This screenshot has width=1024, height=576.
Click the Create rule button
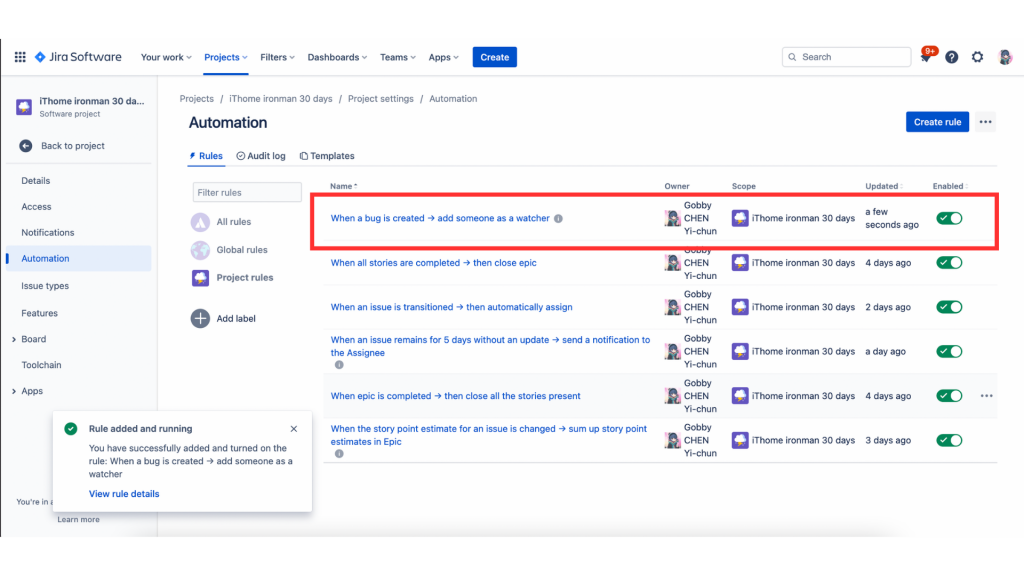(x=937, y=122)
